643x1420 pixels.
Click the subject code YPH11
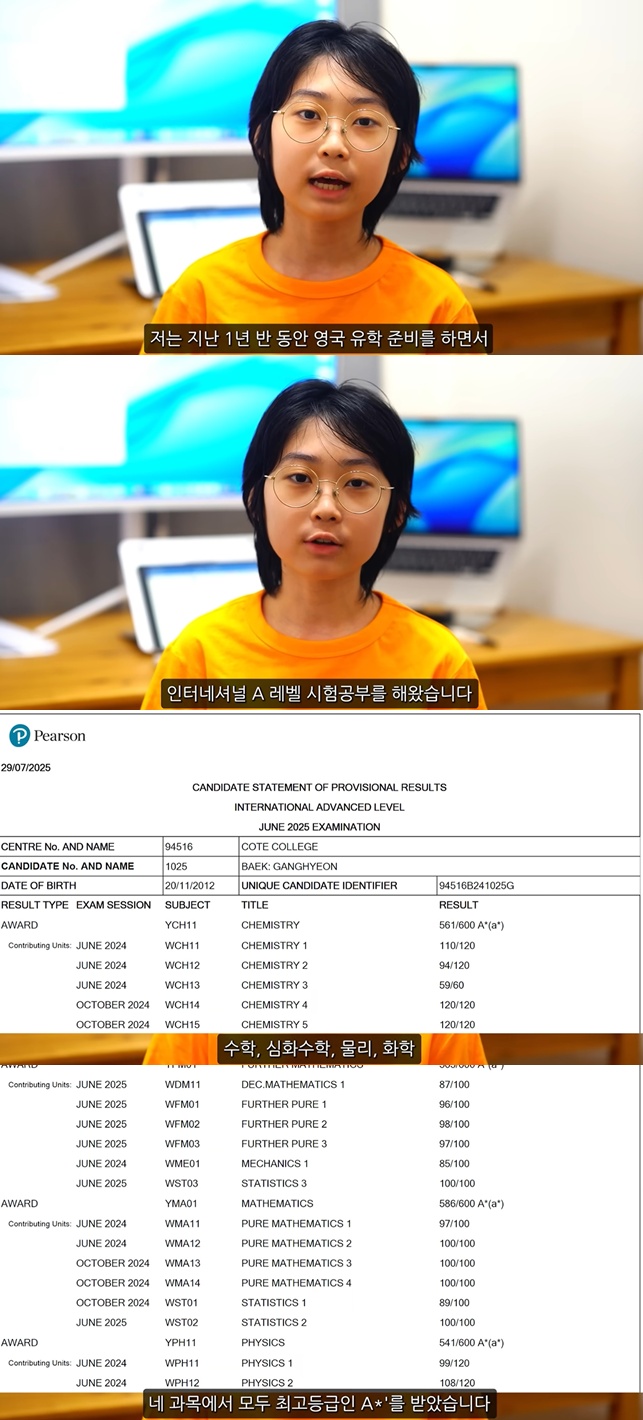tap(181, 1342)
